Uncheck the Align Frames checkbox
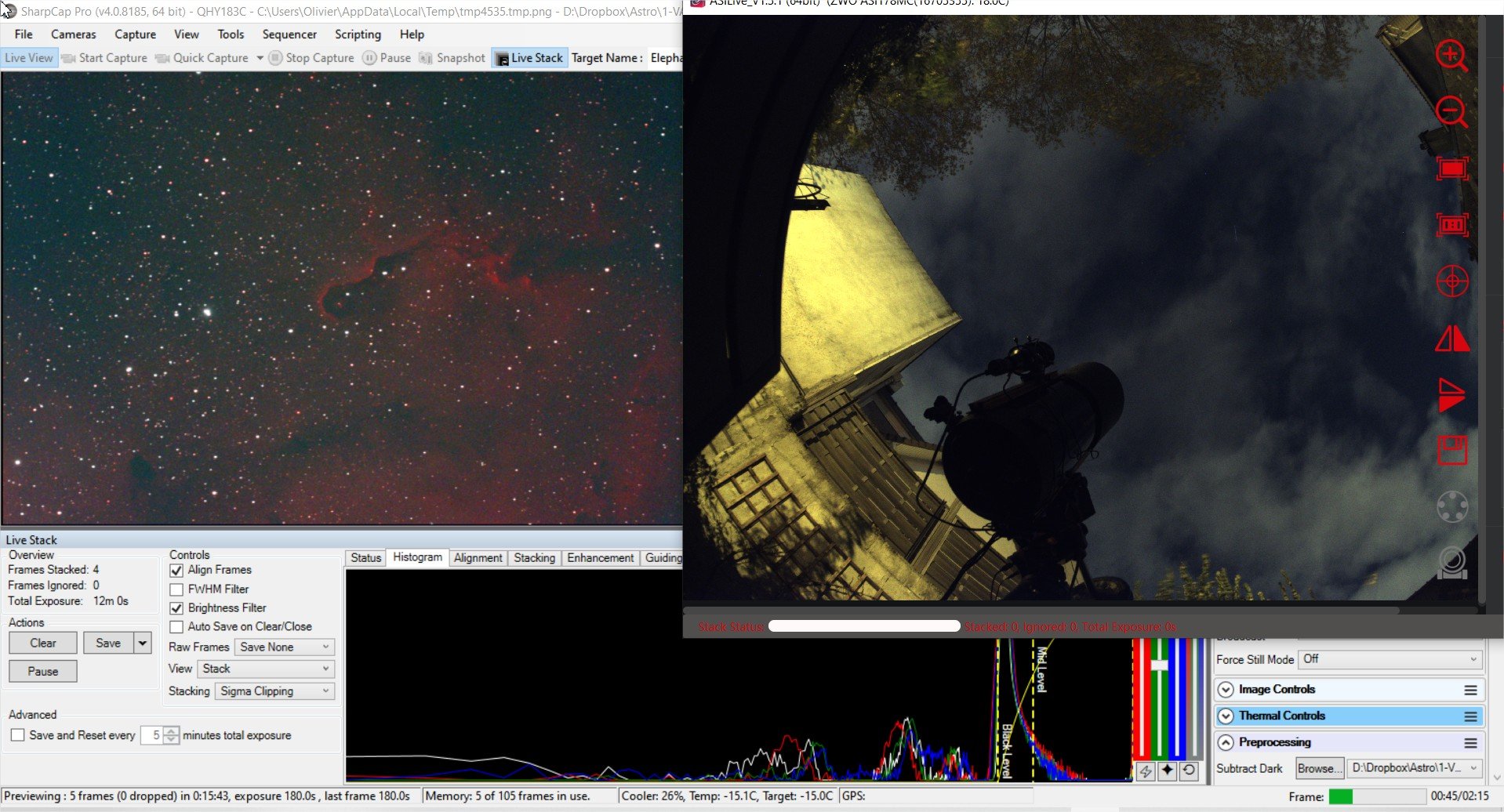 click(176, 571)
